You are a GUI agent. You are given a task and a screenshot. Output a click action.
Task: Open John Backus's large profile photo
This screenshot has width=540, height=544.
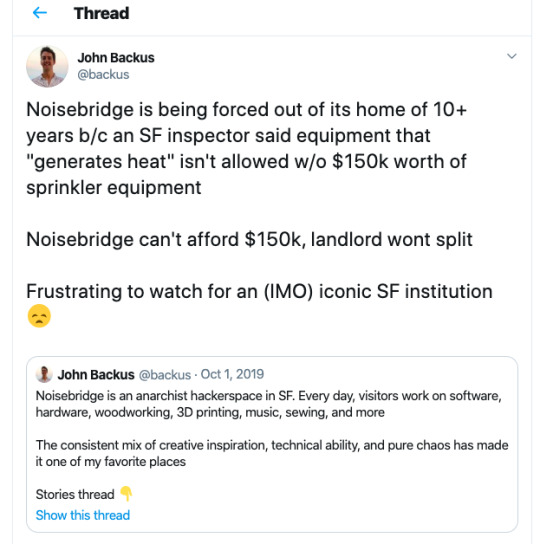47,66
